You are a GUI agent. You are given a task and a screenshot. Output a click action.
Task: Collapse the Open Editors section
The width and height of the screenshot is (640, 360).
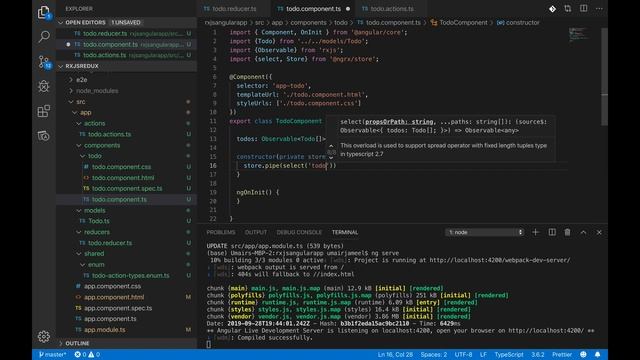pos(61,22)
